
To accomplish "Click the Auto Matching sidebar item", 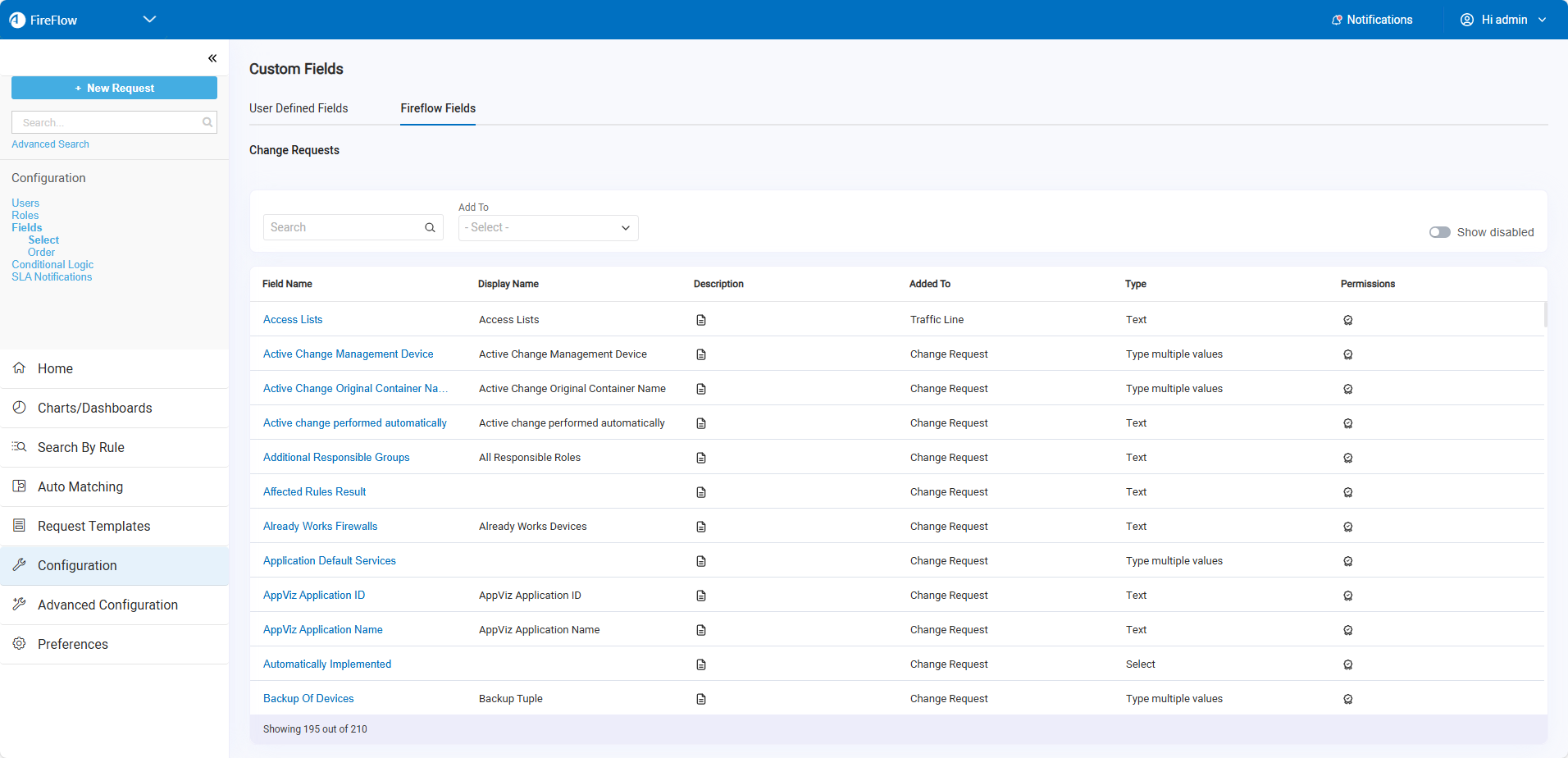I will tap(80, 486).
